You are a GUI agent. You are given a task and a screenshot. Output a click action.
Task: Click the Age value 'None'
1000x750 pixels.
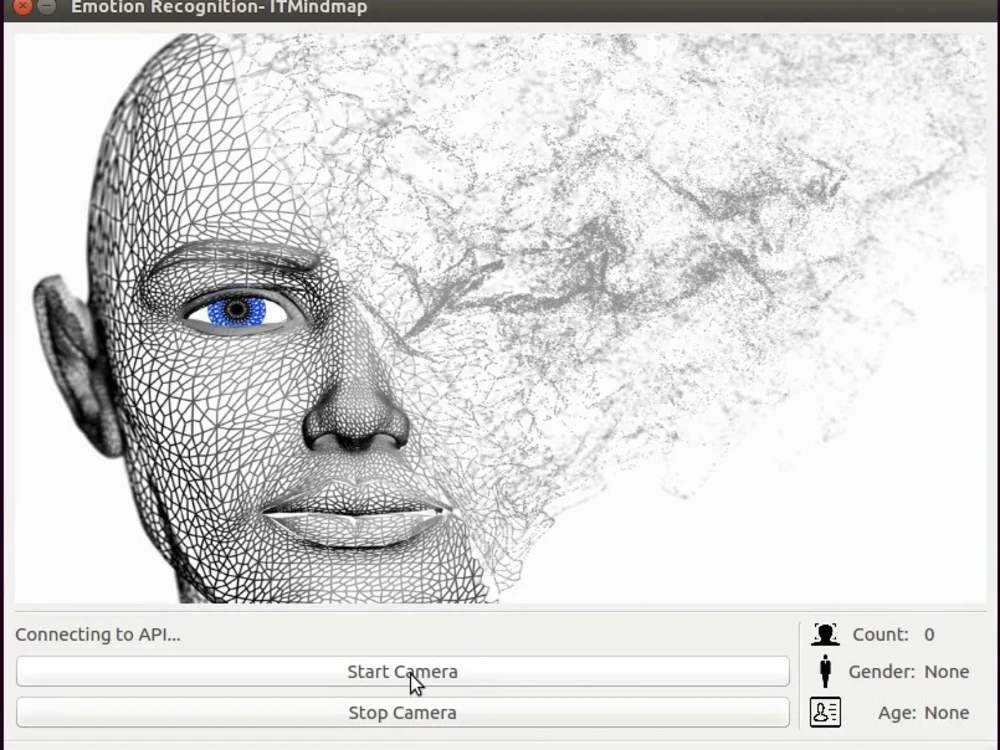(946, 712)
